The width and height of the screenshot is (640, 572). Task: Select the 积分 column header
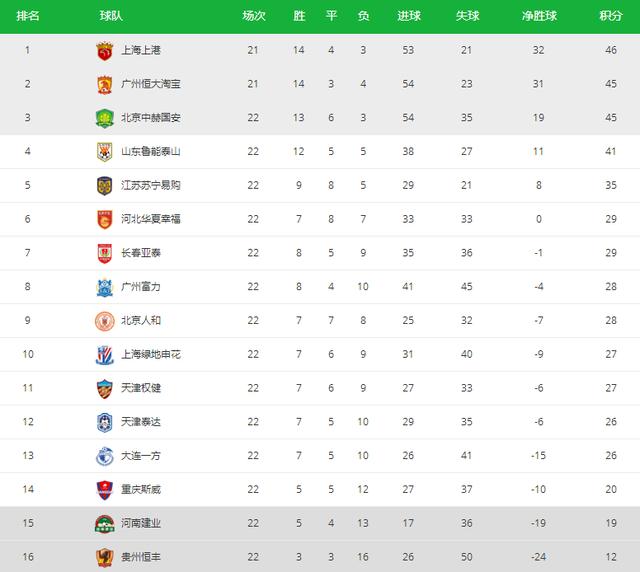(x=611, y=16)
